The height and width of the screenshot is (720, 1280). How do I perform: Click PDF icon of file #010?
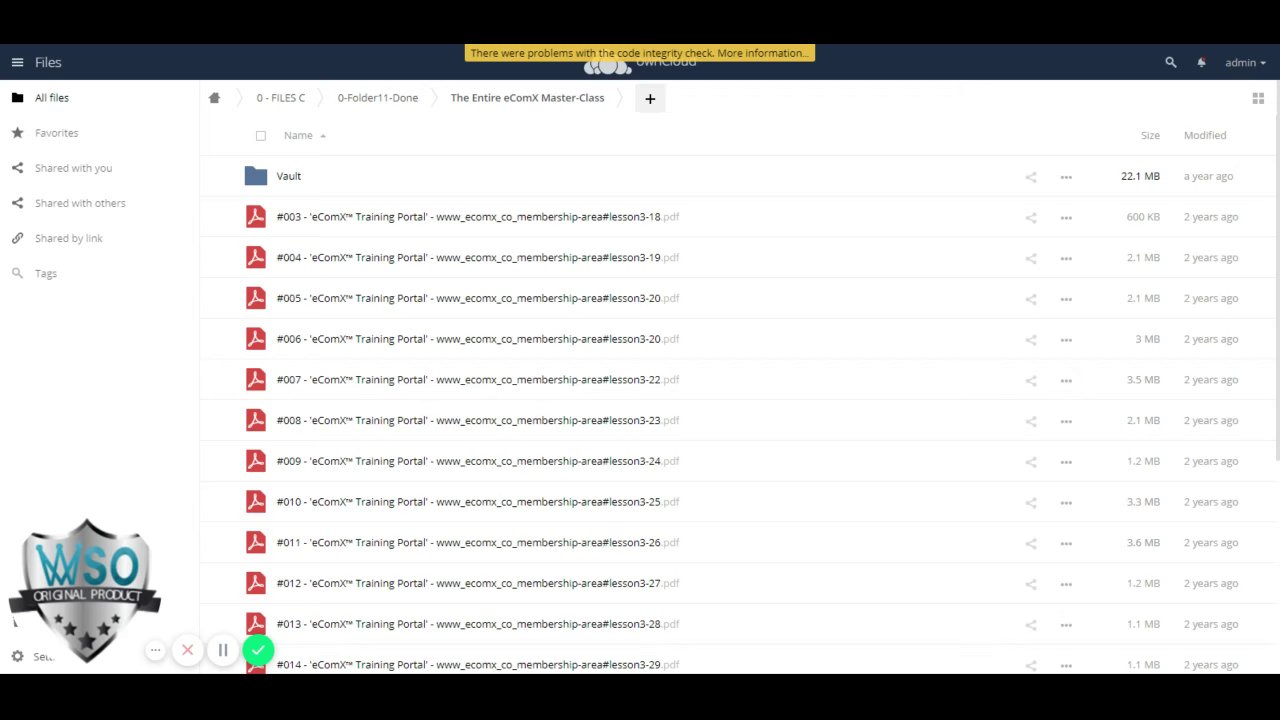pos(256,502)
